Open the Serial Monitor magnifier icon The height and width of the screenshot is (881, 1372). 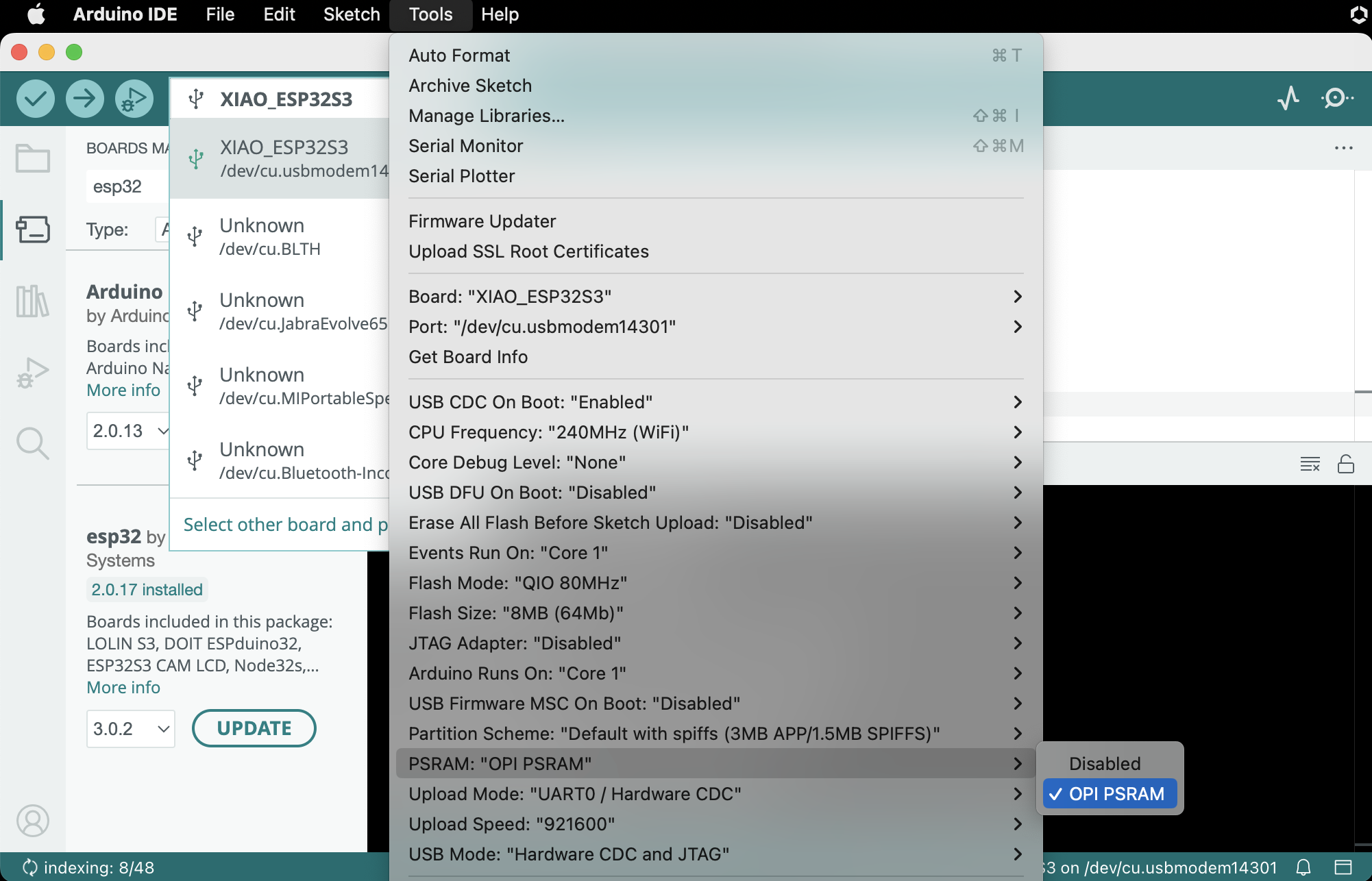point(1338,99)
